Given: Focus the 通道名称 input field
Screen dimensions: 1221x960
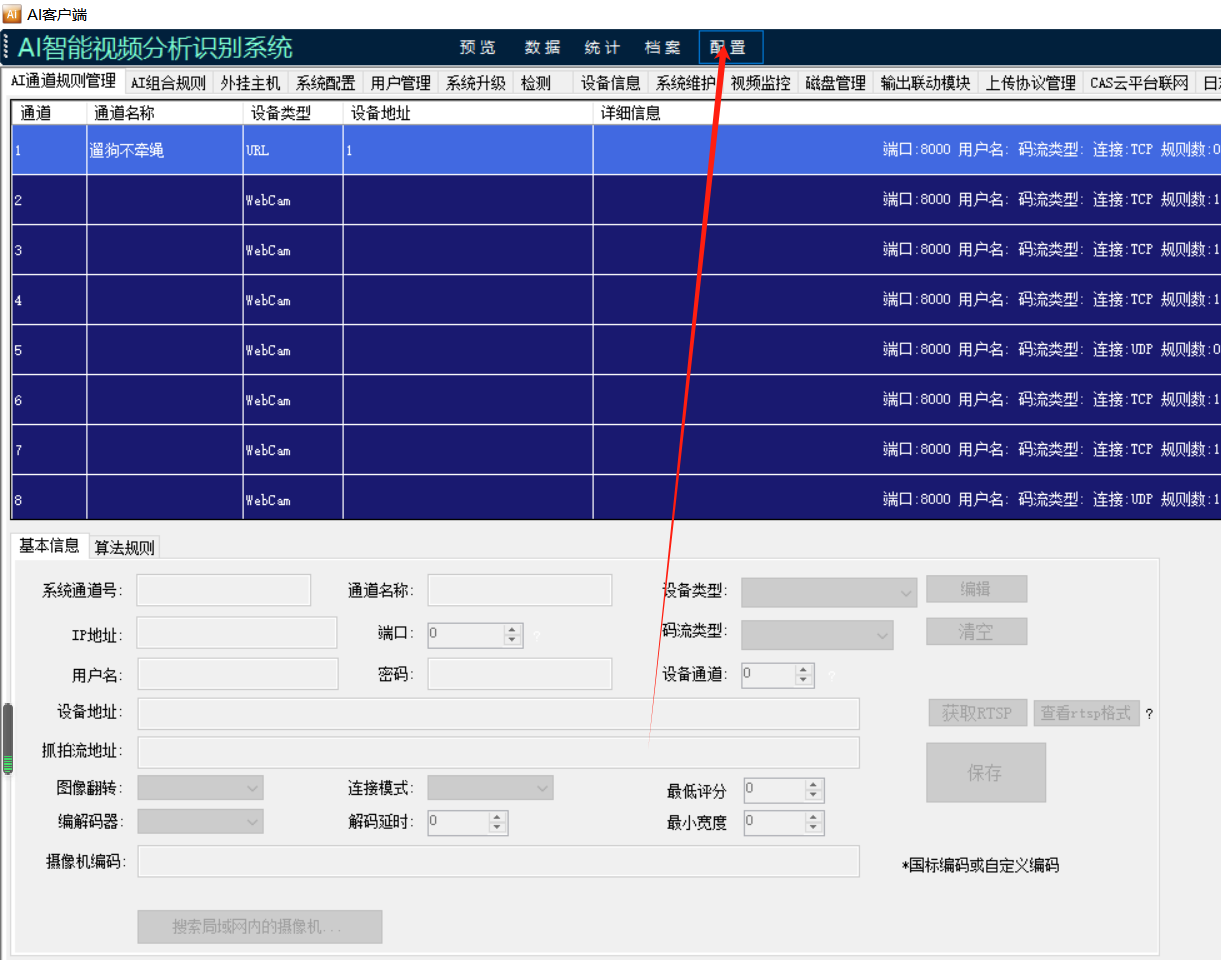Looking at the screenshot, I should tap(520, 590).
